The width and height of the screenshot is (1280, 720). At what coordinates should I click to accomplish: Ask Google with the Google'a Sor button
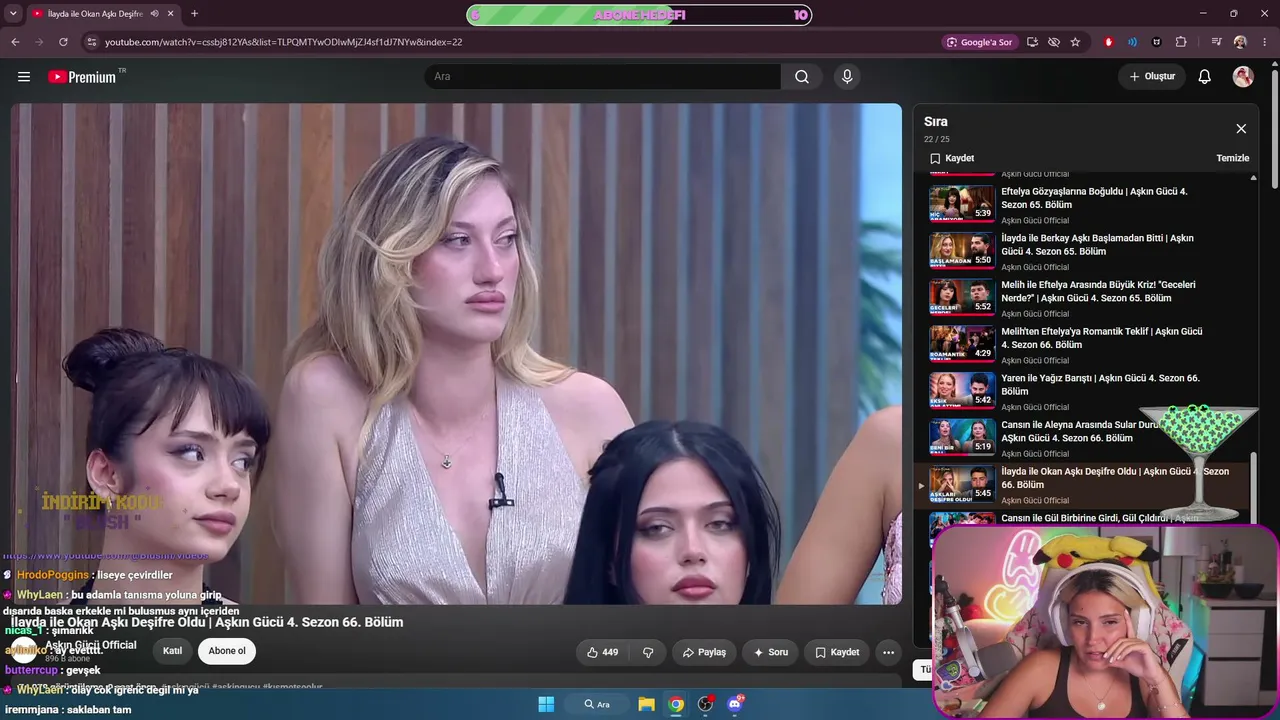coord(979,42)
